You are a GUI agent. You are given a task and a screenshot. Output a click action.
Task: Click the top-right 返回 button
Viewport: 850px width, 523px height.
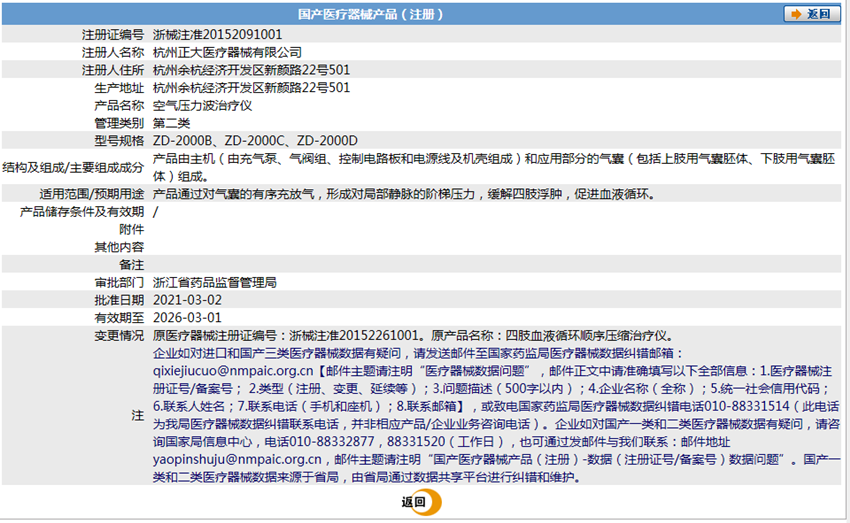(x=812, y=14)
